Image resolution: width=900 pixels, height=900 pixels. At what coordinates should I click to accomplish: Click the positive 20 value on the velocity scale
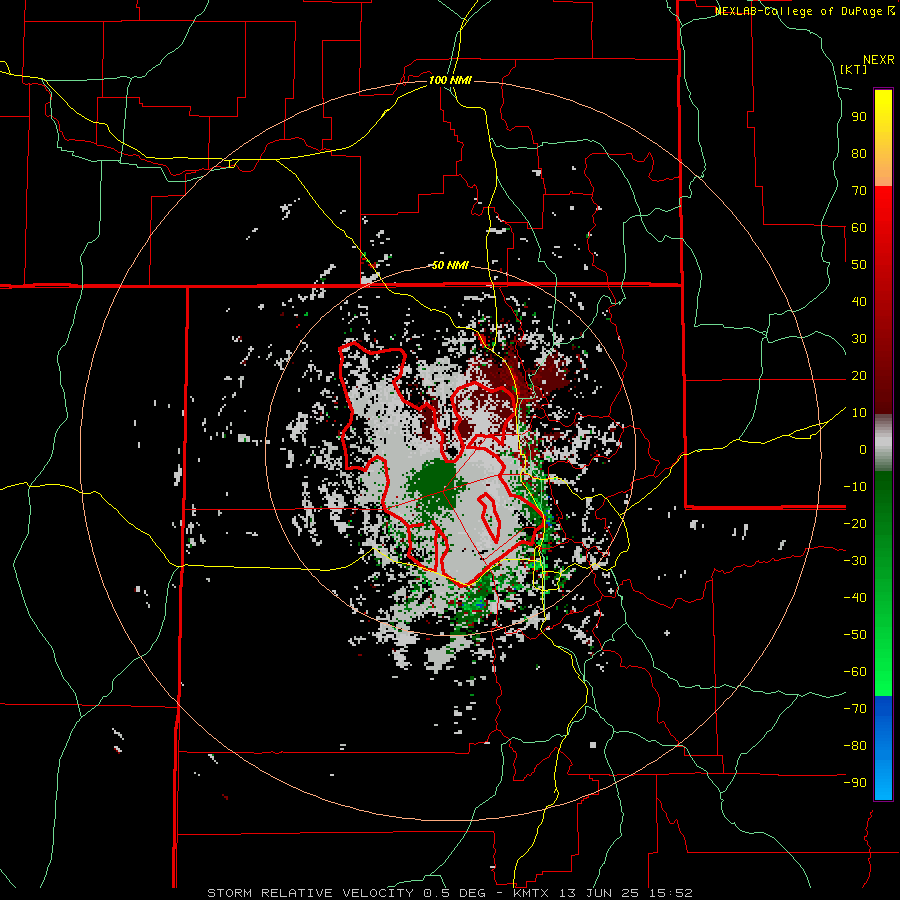(x=859, y=375)
